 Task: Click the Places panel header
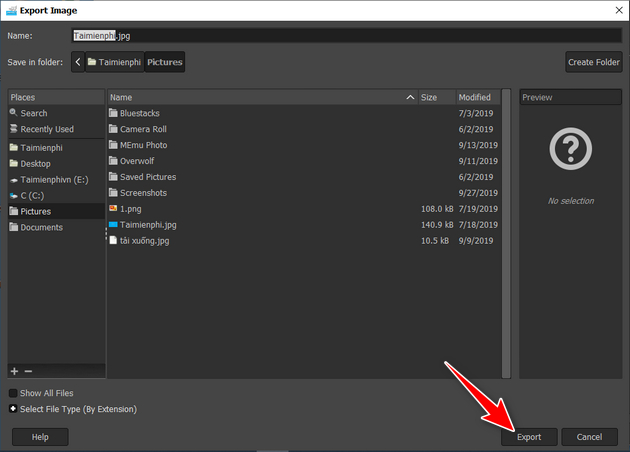pyautogui.click(x=56, y=97)
